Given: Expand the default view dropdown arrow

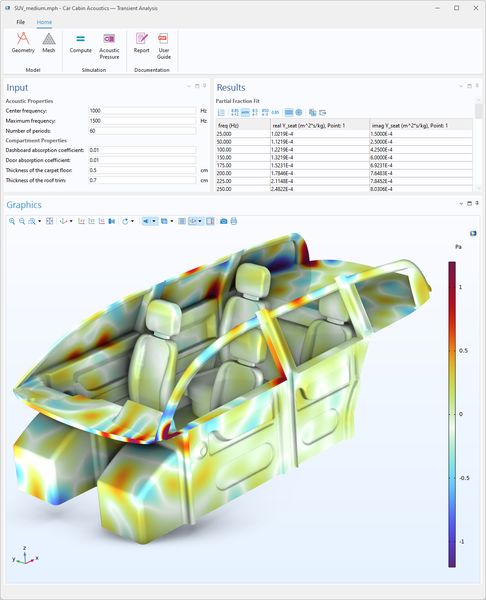Looking at the screenshot, I should (x=71, y=221).
